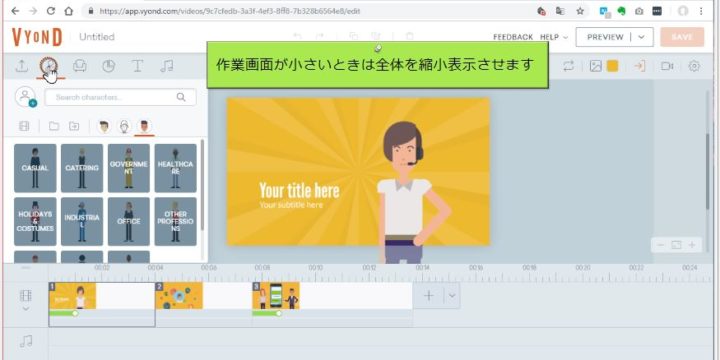Image resolution: width=720 pixels, height=360 pixels.
Task: Expand the PREVIEW options arrow
Action: (642, 37)
